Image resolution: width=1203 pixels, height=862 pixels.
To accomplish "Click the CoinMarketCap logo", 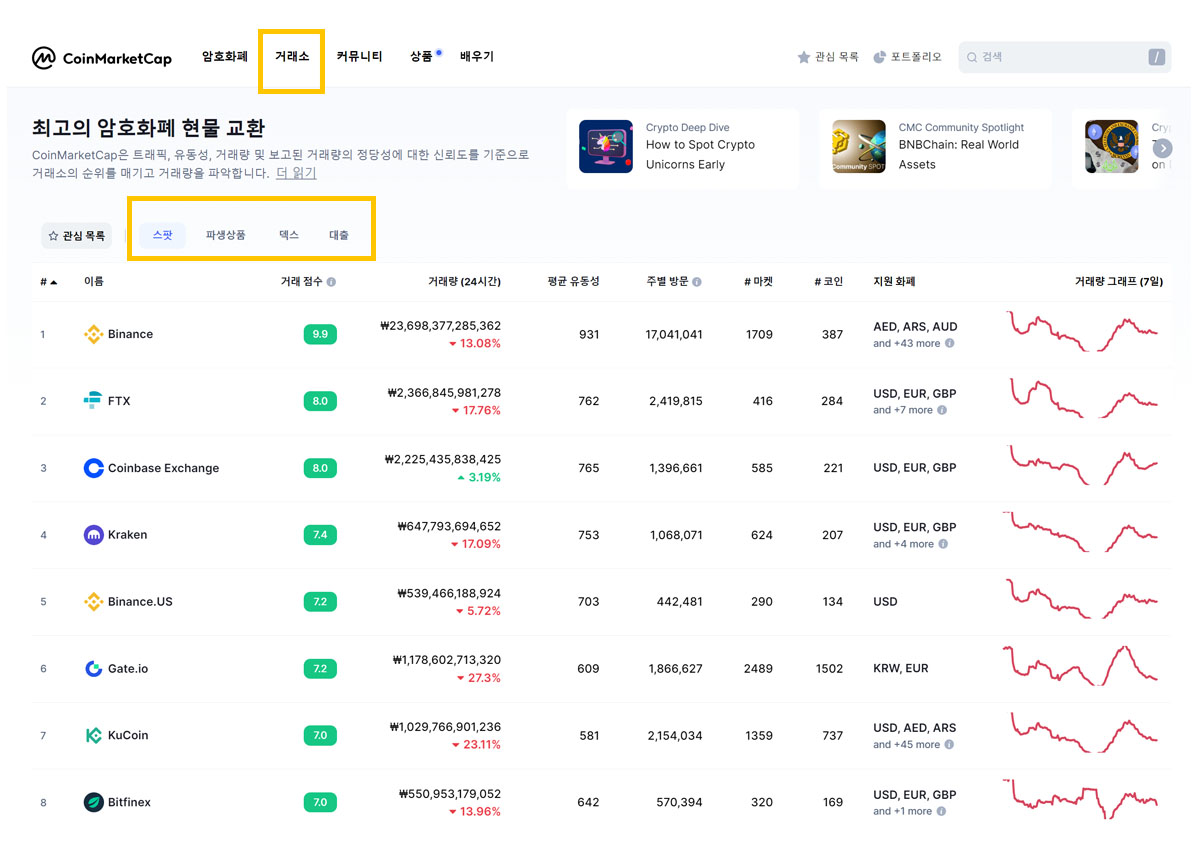I will coord(102,58).
